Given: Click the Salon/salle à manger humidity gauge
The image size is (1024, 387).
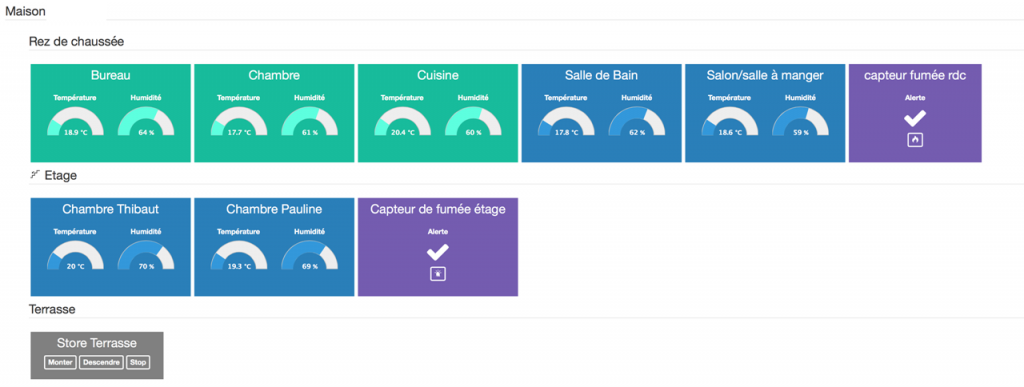Looking at the screenshot, I should (801, 121).
